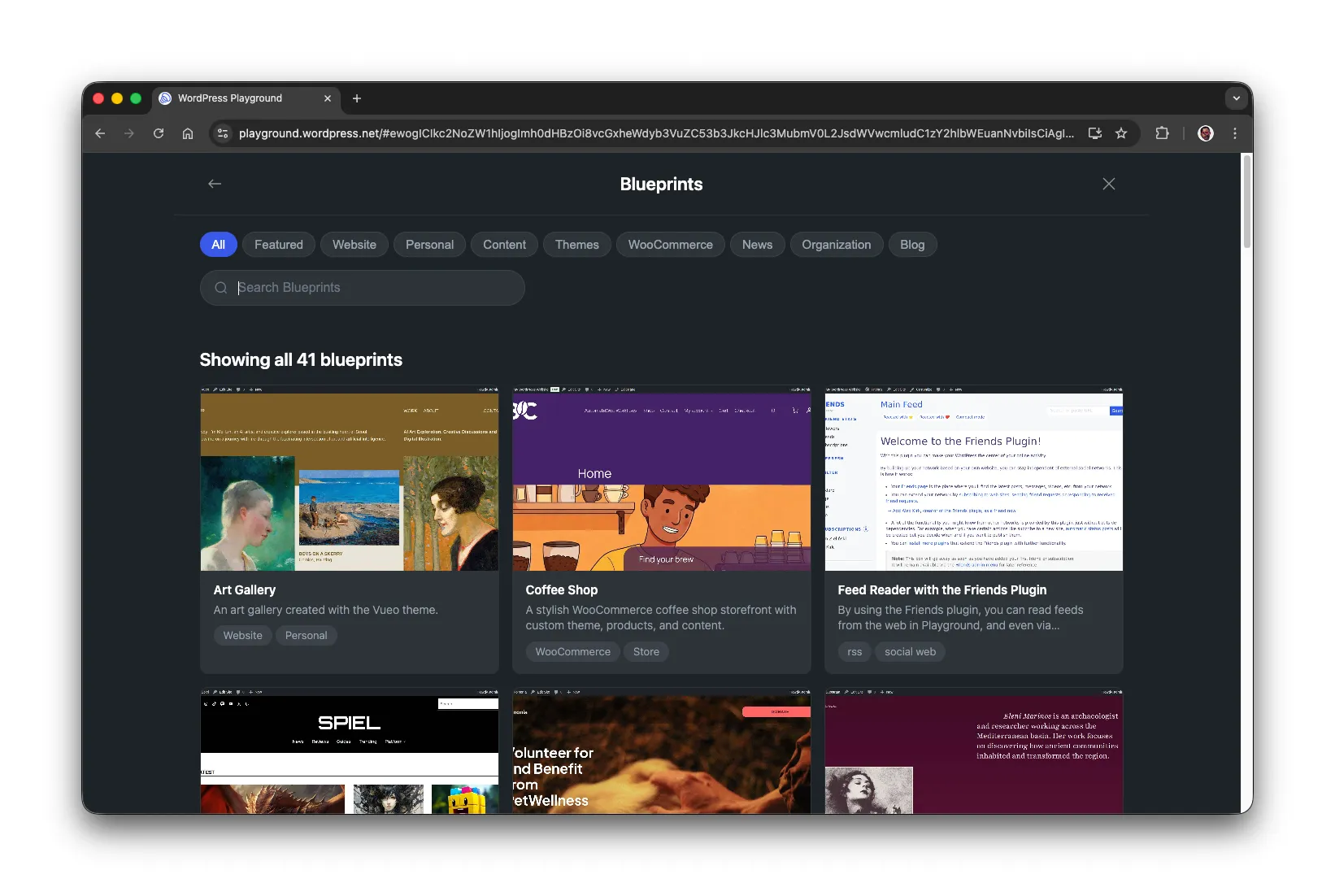Image resolution: width=1335 pixels, height=896 pixels.
Task: Switch to the Themes category
Action: (576, 245)
